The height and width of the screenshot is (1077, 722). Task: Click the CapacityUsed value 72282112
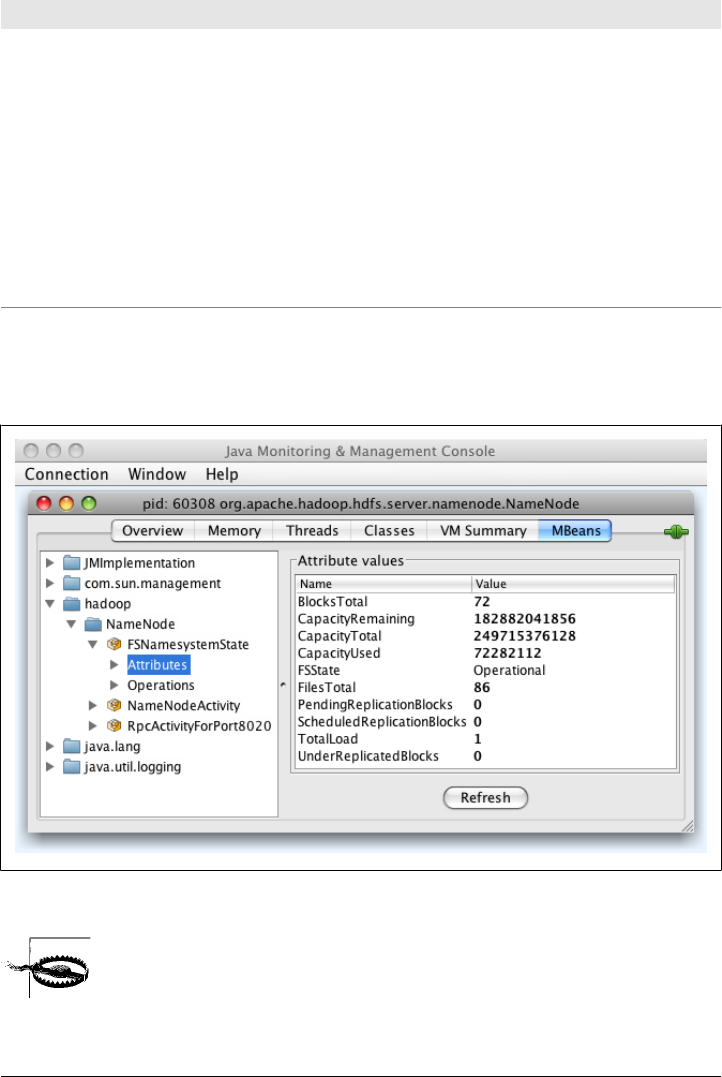point(508,653)
